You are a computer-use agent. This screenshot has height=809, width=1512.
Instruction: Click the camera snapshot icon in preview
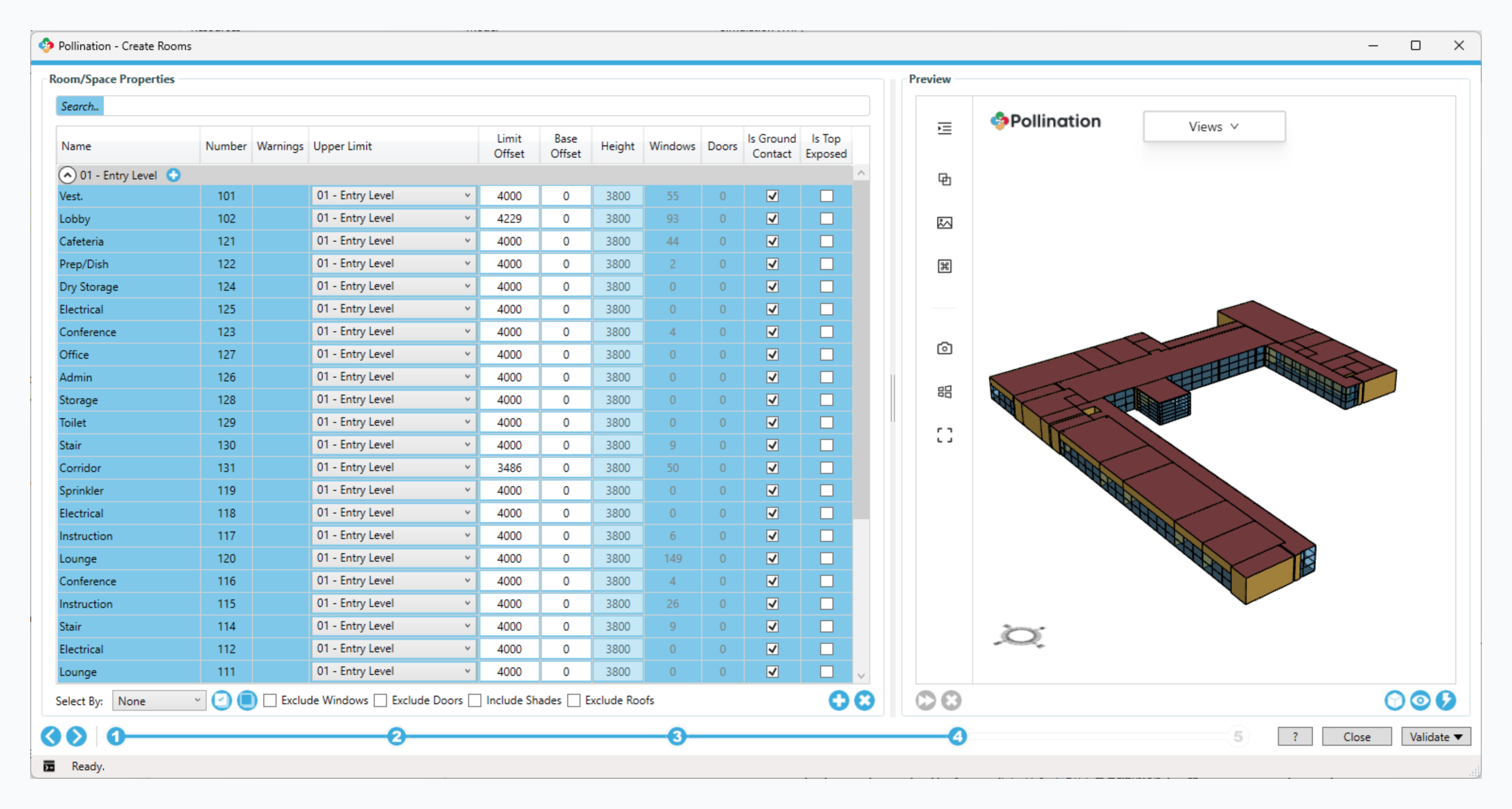tap(944, 348)
